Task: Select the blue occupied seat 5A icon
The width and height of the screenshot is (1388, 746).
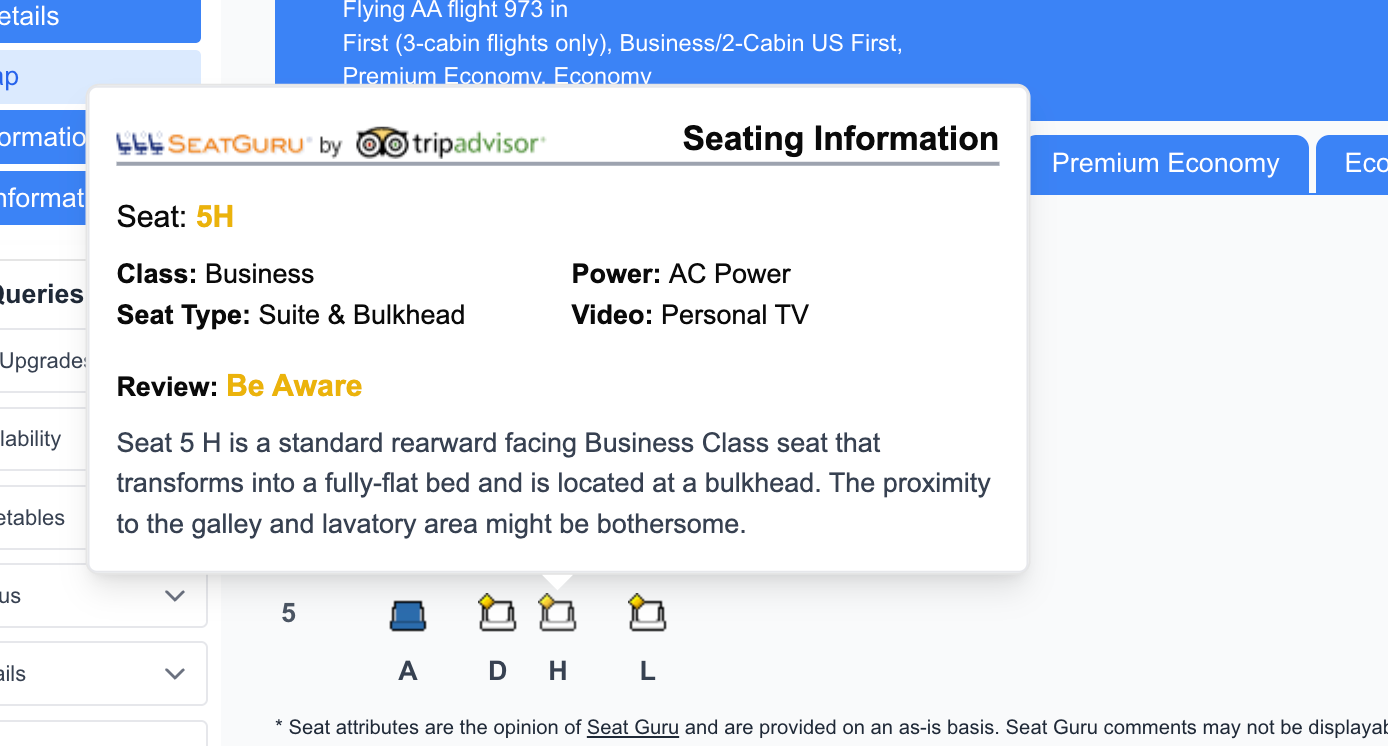Action: [408, 614]
